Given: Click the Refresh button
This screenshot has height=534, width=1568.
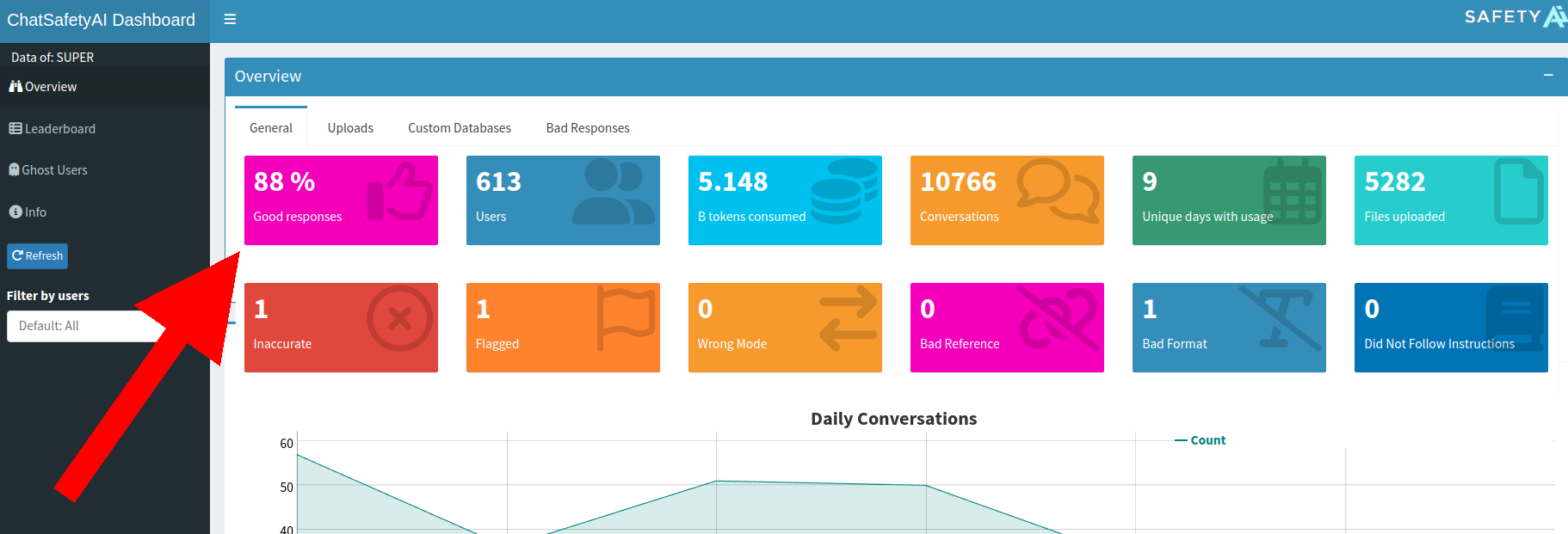Looking at the screenshot, I should pos(37,255).
